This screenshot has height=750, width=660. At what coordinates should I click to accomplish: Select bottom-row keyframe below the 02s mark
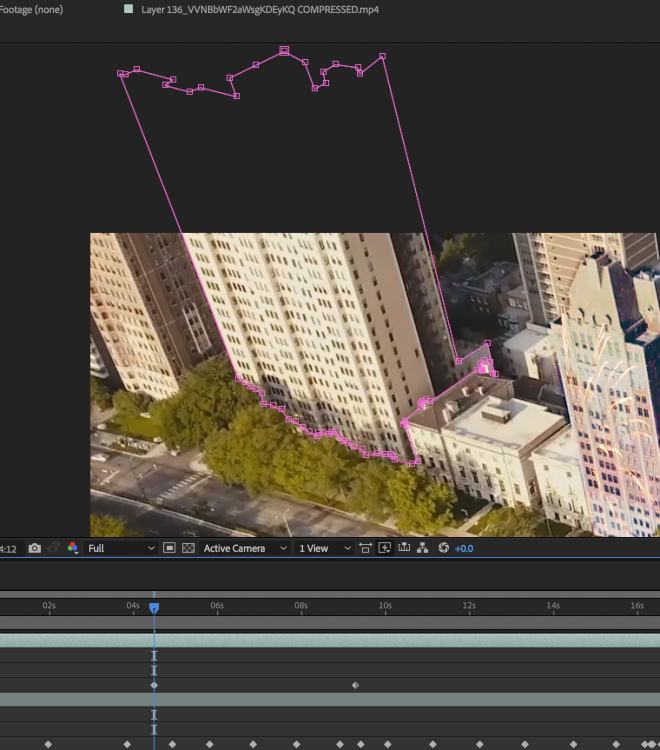pos(48,744)
